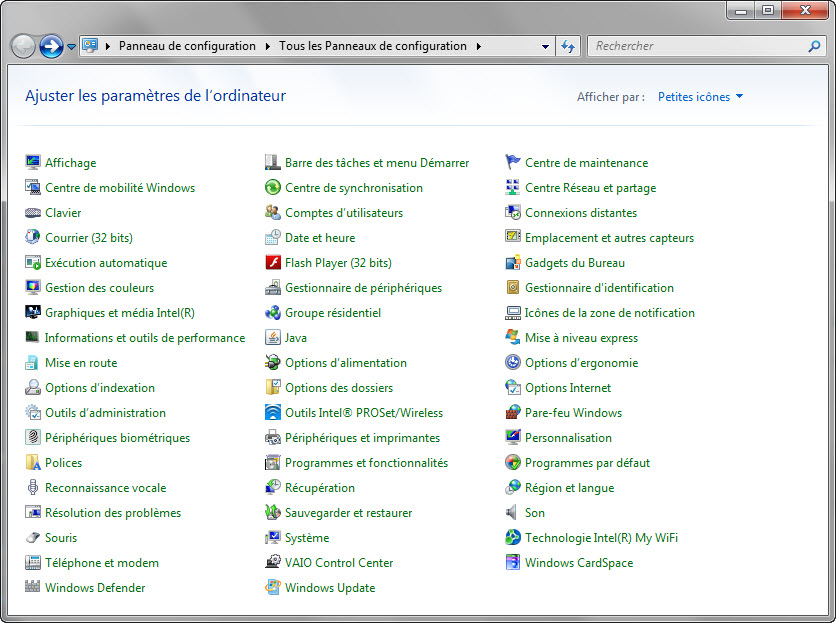Click the Gestionnaire d'identification icon
This screenshot has height=623, width=836.
[512, 287]
